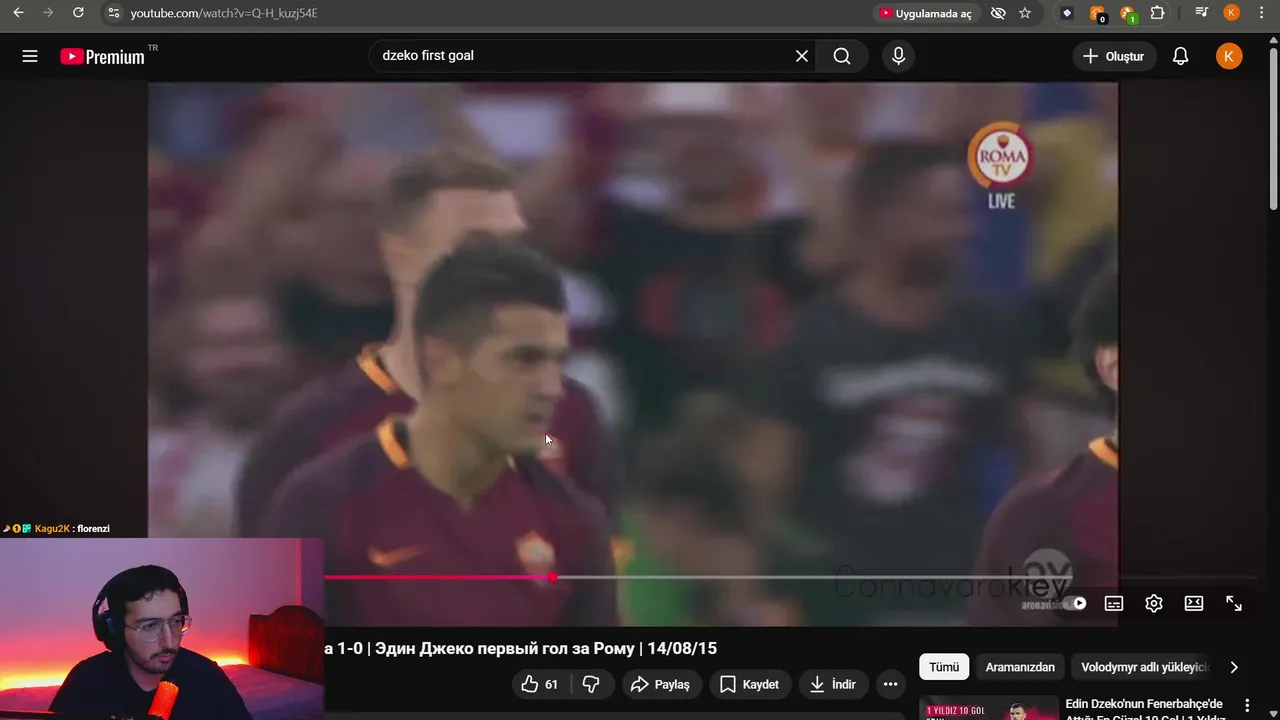
Task: Go forward with the browser forward arrow
Action: click(x=48, y=13)
